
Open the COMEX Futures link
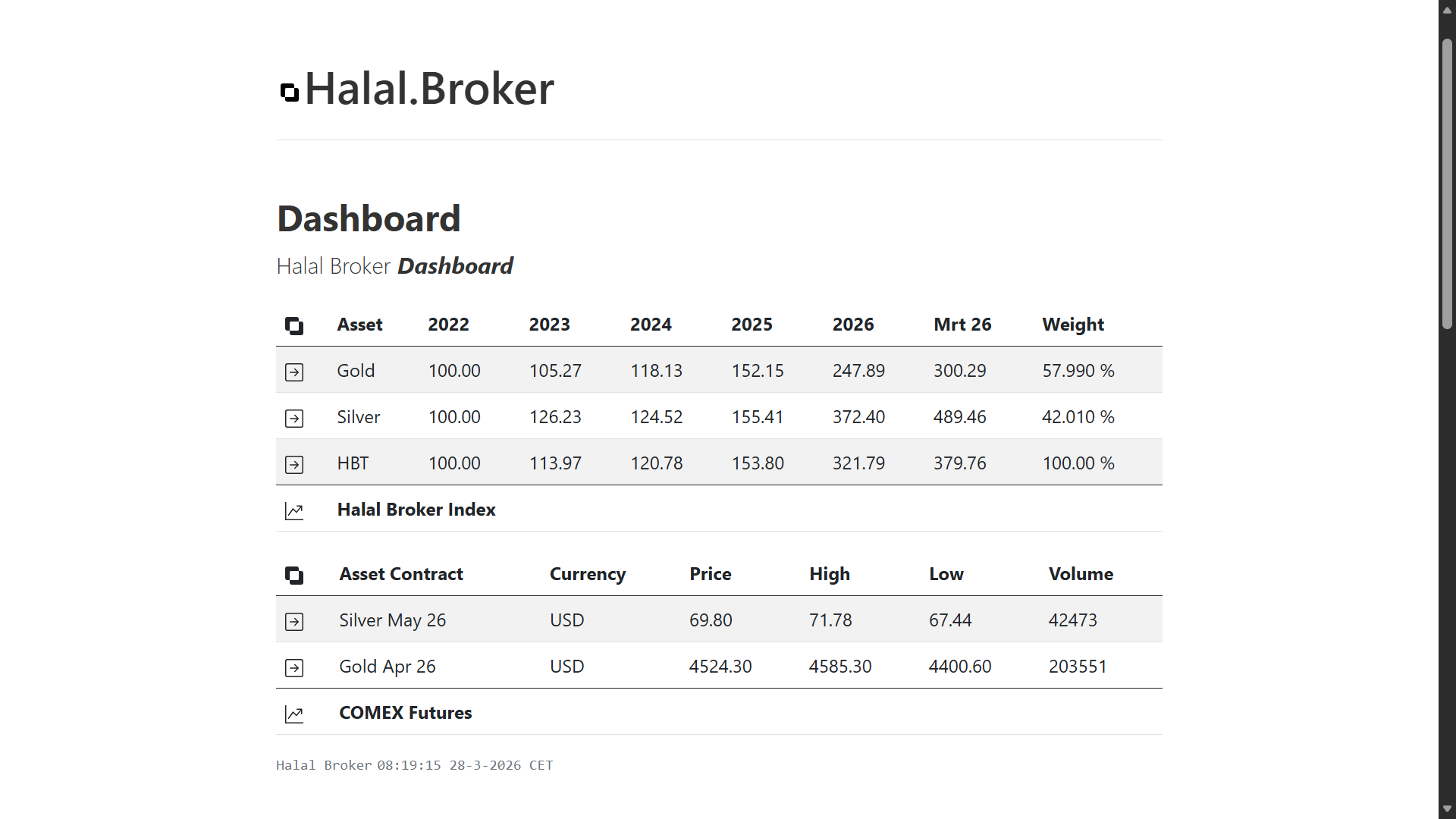(405, 713)
